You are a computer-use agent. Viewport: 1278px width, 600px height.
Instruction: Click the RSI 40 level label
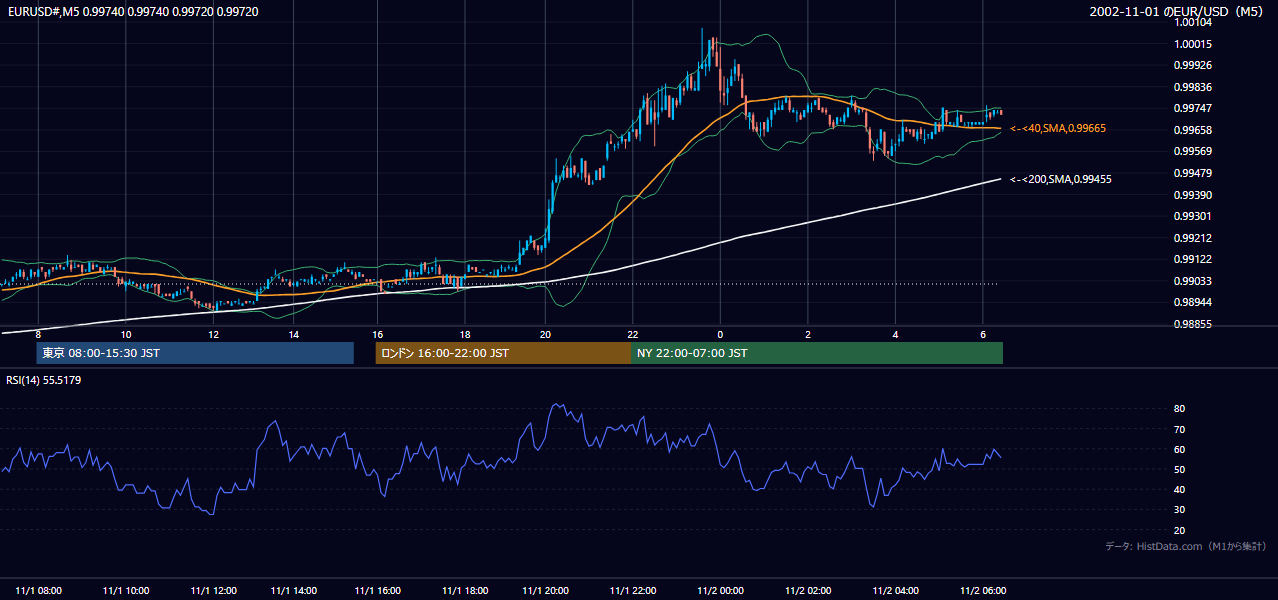click(x=1179, y=489)
